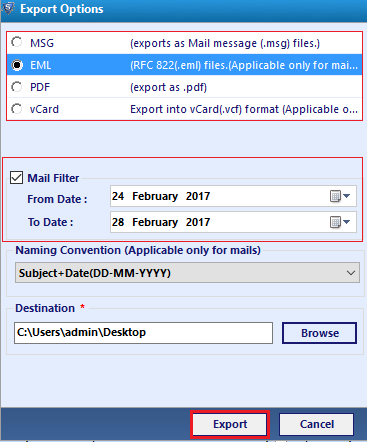Click February in the From Date field
Screen dimensions: 367x442
[155, 197]
